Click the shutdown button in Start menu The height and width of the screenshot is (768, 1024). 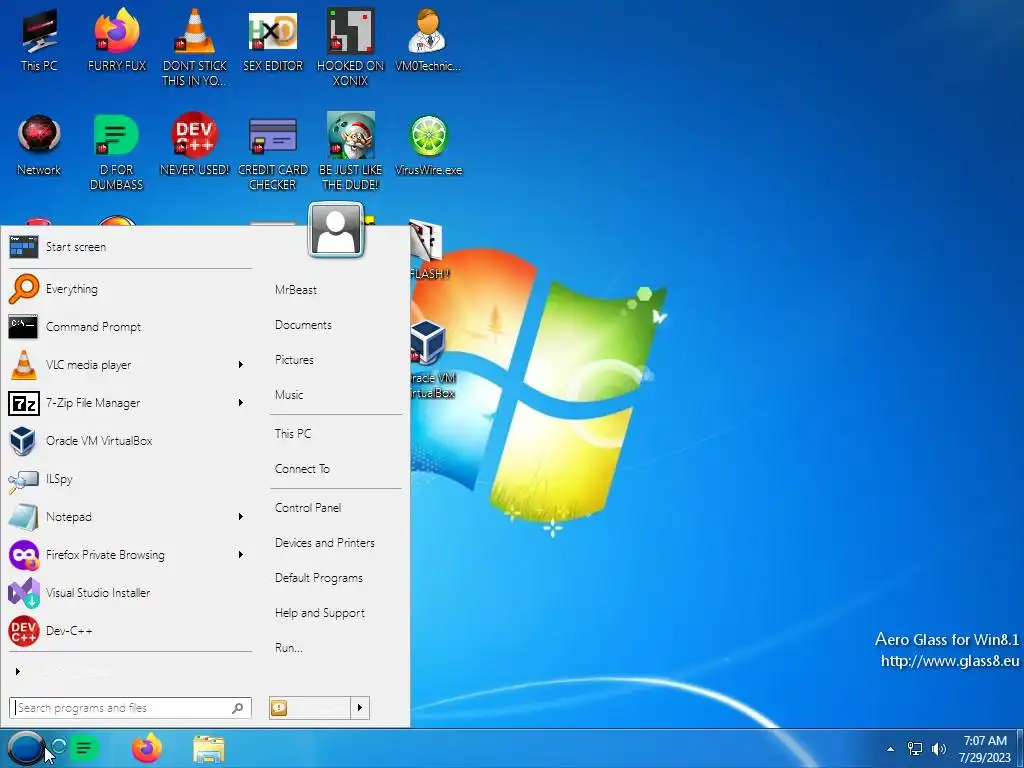[310, 708]
